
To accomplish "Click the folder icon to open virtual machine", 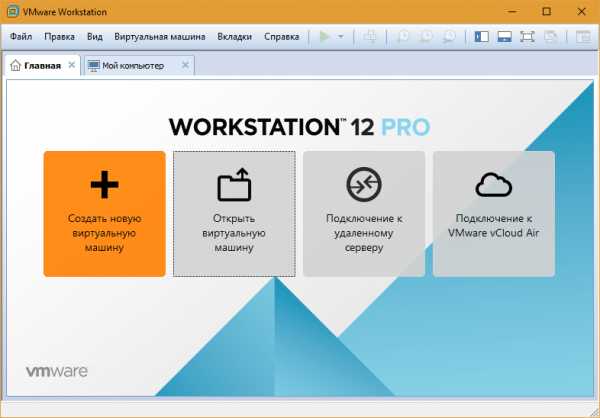I will (234, 185).
